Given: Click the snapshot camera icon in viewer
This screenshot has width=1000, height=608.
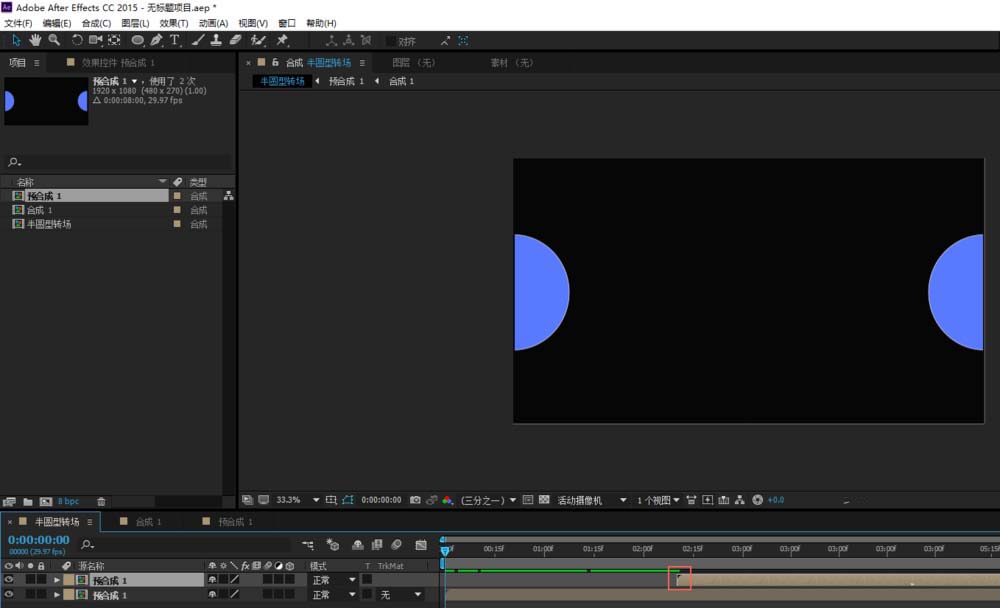Looking at the screenshot, I should [x=415, y=500].
